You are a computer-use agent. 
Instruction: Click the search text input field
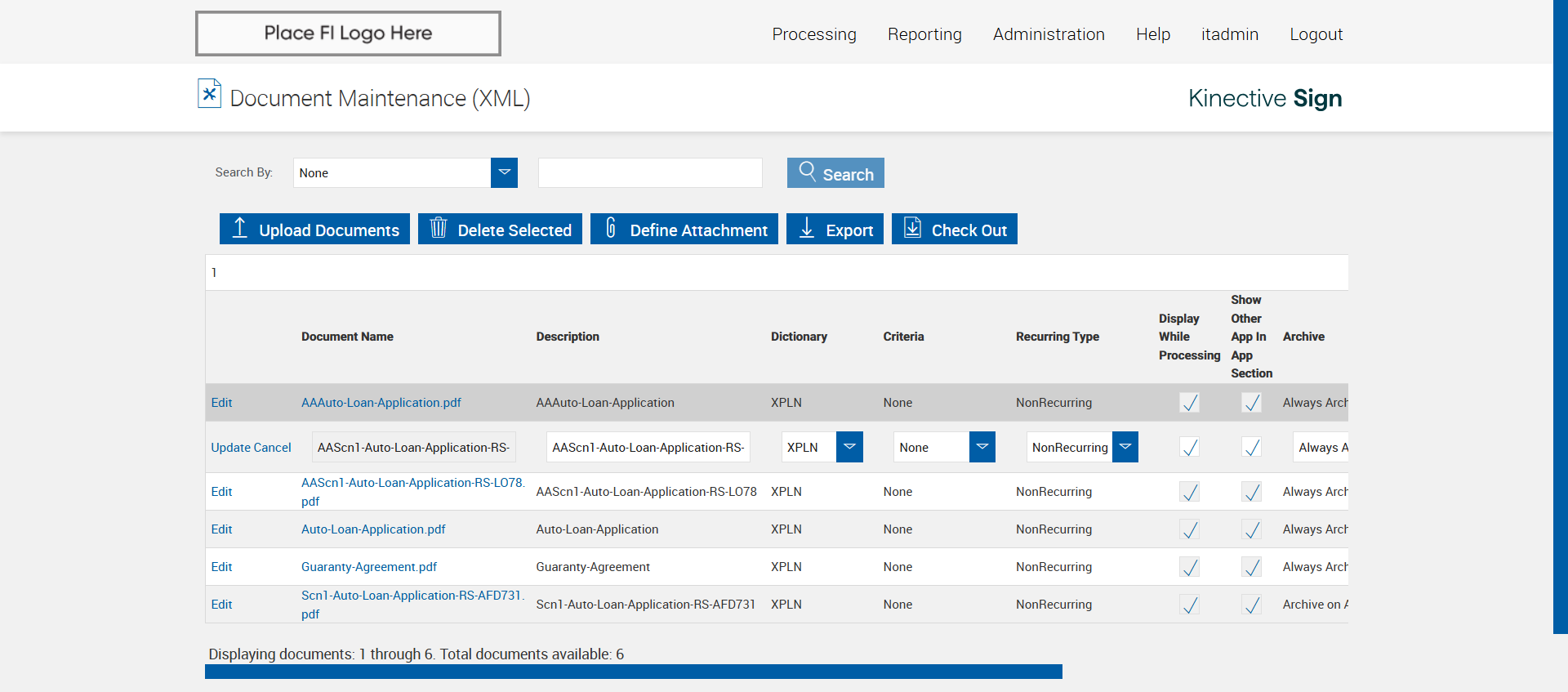(650, 172)
